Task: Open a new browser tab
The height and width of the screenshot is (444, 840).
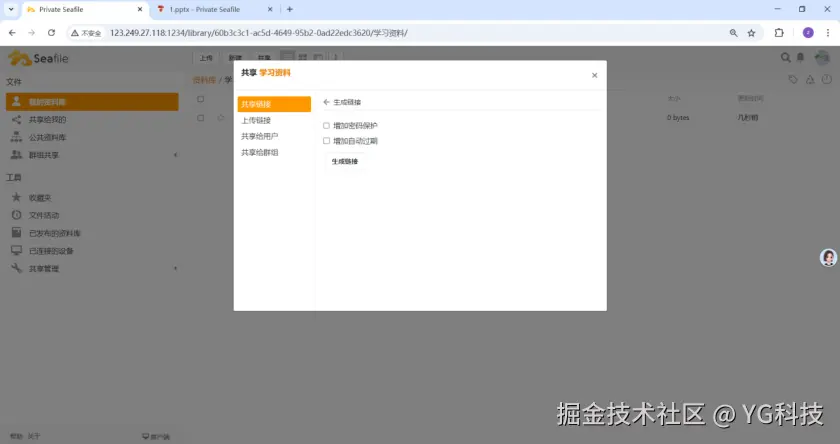Action: point(290,9)
